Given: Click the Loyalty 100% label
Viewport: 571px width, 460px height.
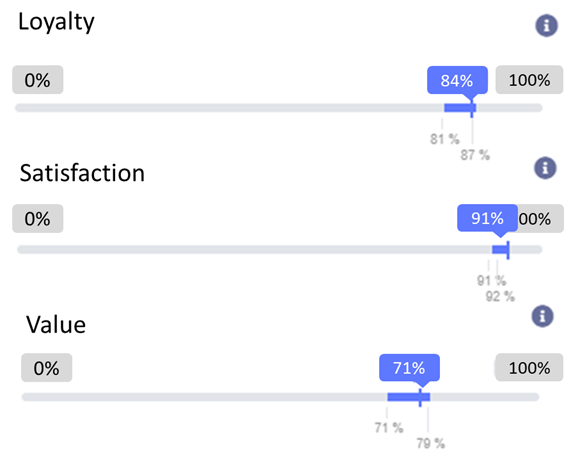Looking at the screenshot, I should click(529, 80).
